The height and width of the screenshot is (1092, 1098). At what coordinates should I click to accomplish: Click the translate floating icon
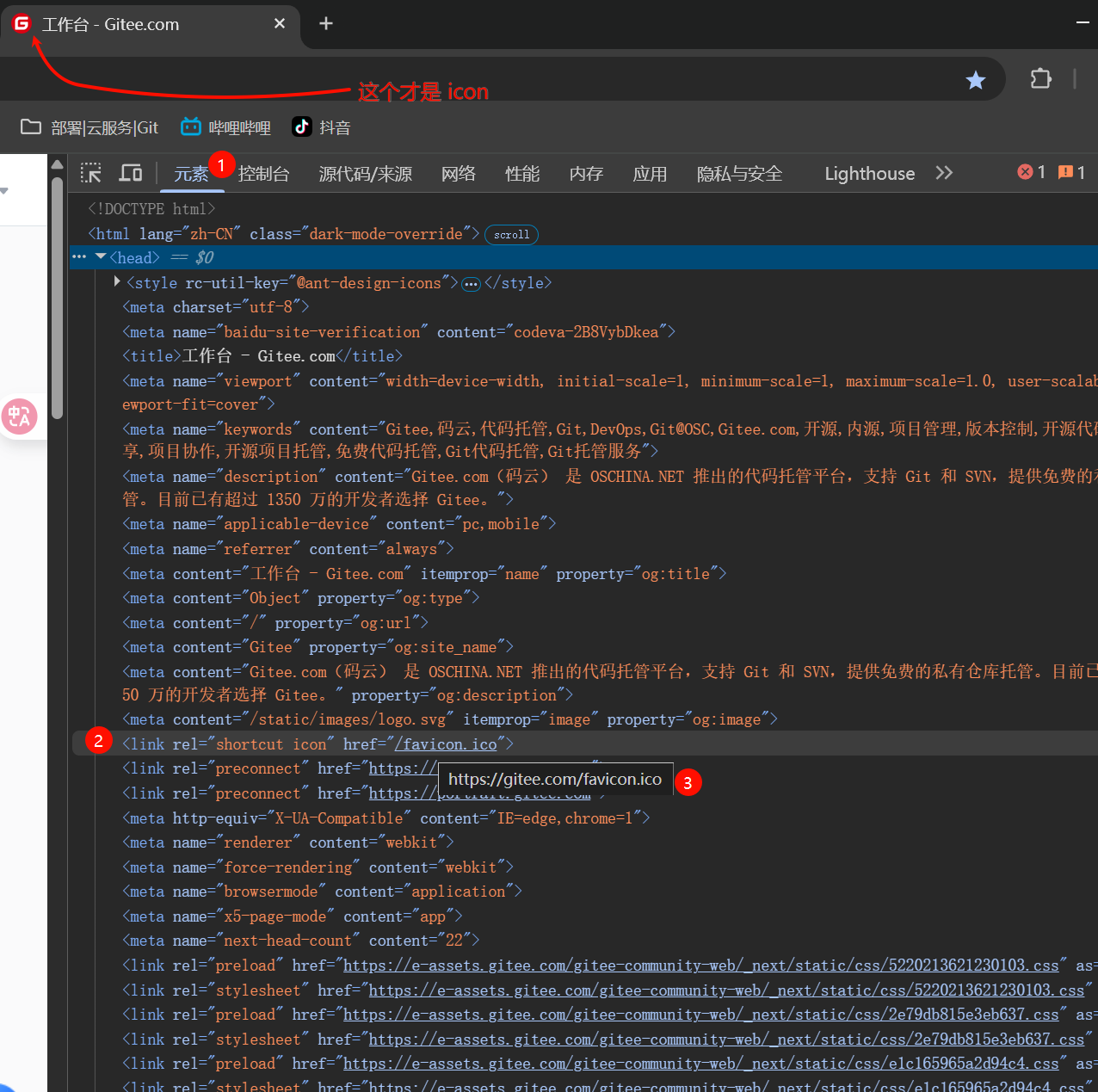click(x=19, y=417)
